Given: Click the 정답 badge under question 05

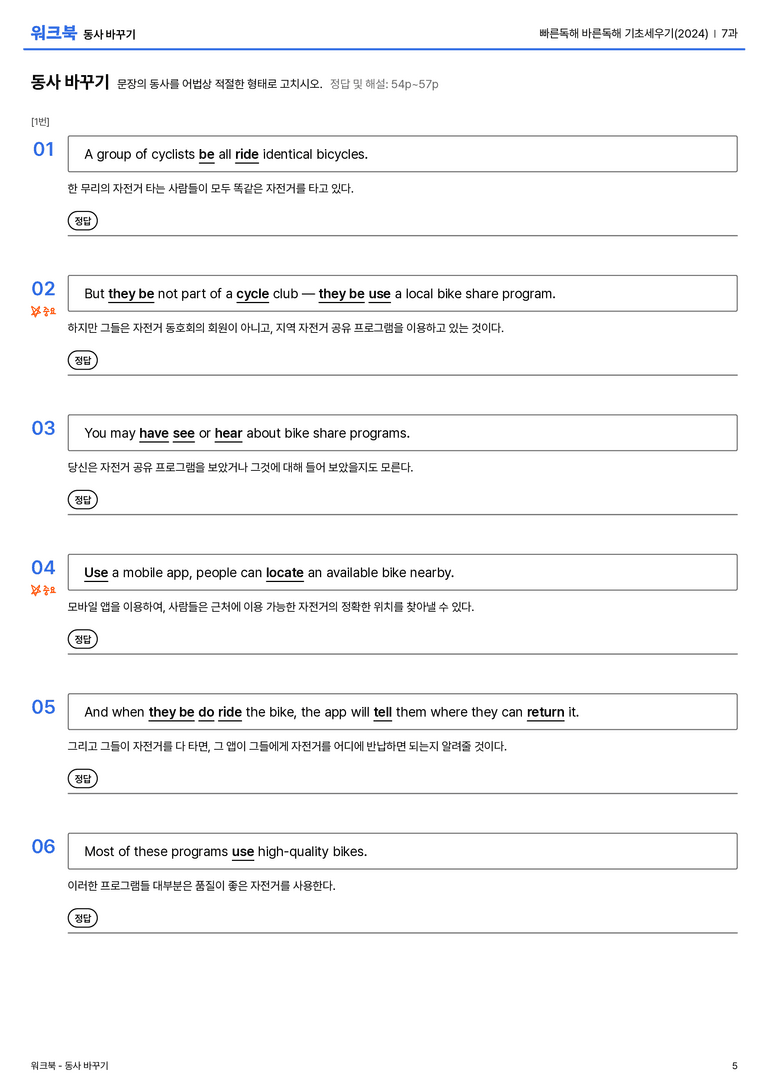Looking at the screenshot, I should click(82, 778).
